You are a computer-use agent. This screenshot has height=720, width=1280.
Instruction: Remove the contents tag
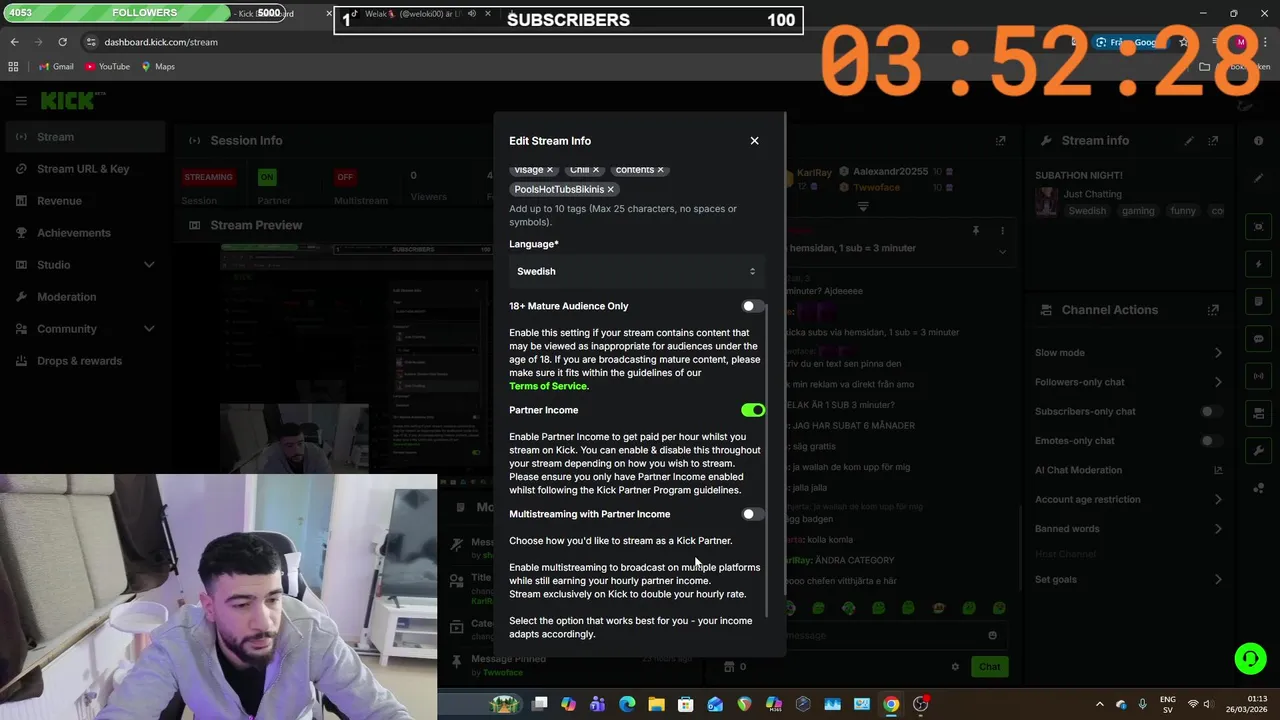(660, 170)
